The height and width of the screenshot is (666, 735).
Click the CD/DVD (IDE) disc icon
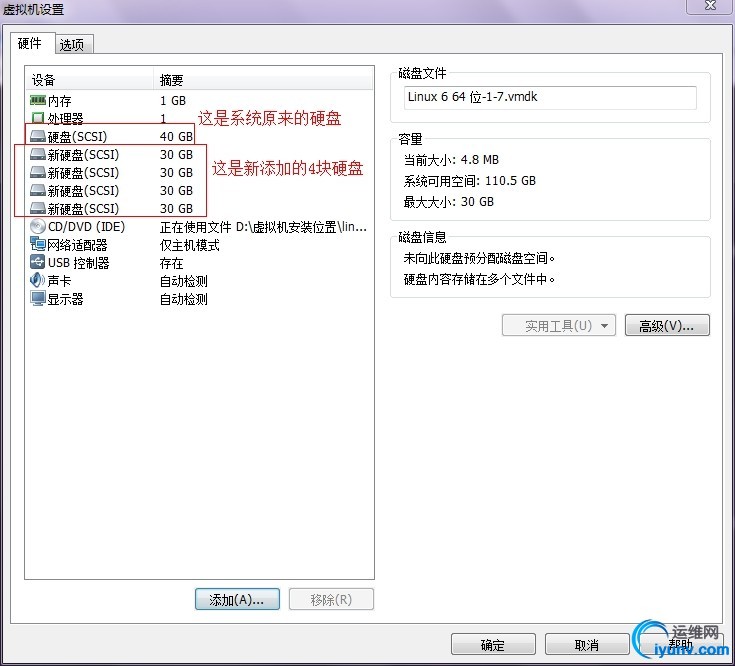coord(38,227)
